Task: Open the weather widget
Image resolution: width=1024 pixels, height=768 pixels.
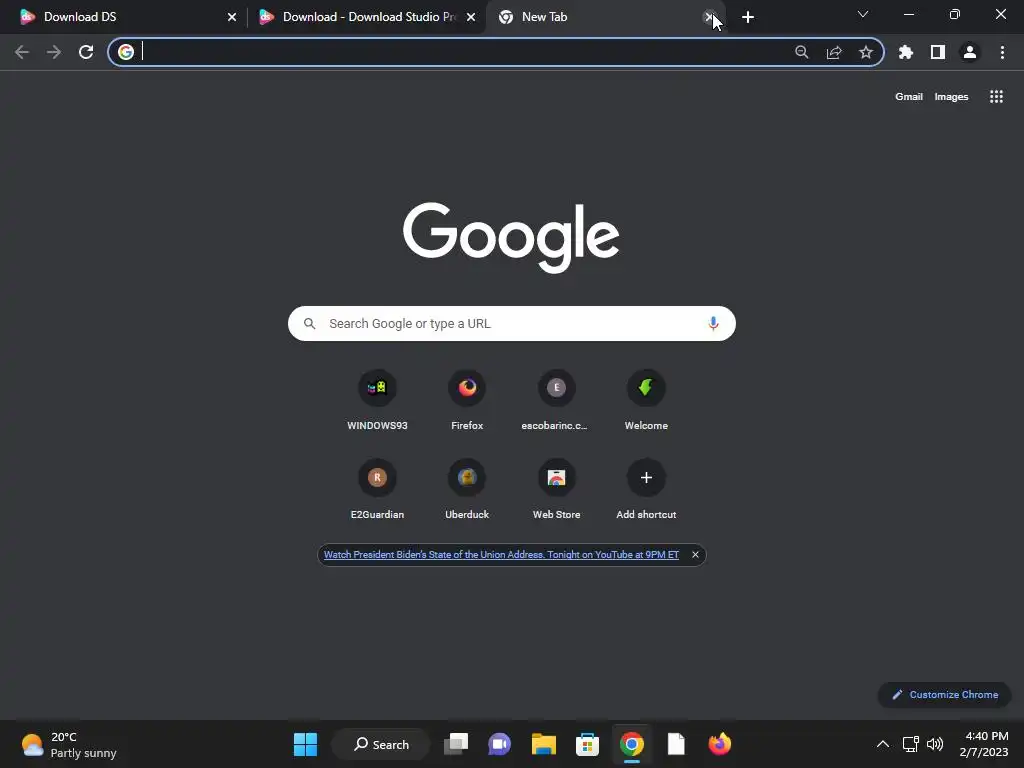Action: 69,744
